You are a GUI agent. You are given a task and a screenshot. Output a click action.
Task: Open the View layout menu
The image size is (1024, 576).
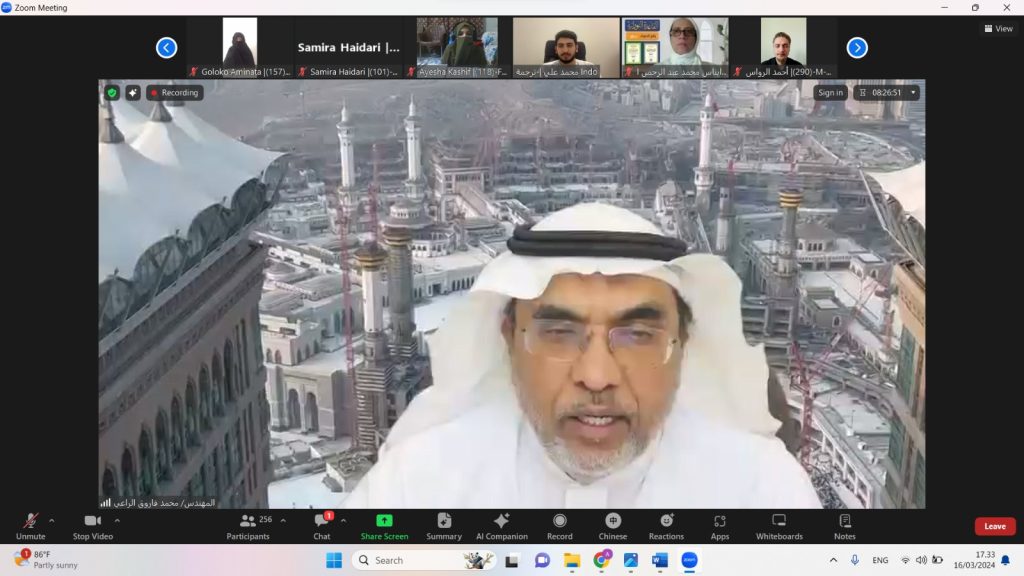(998, 29)
